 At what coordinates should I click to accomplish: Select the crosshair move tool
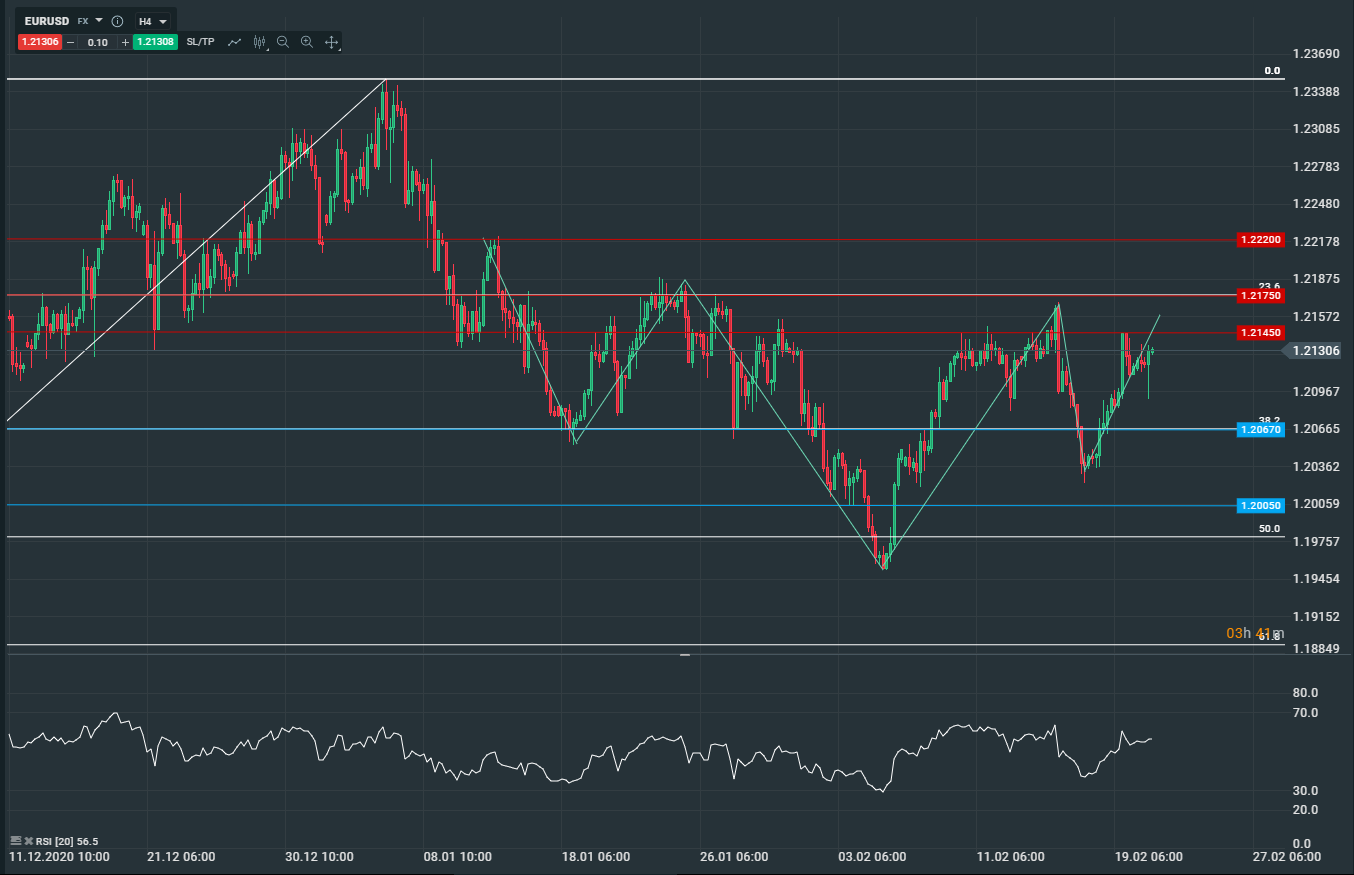[x=331, y=42]
